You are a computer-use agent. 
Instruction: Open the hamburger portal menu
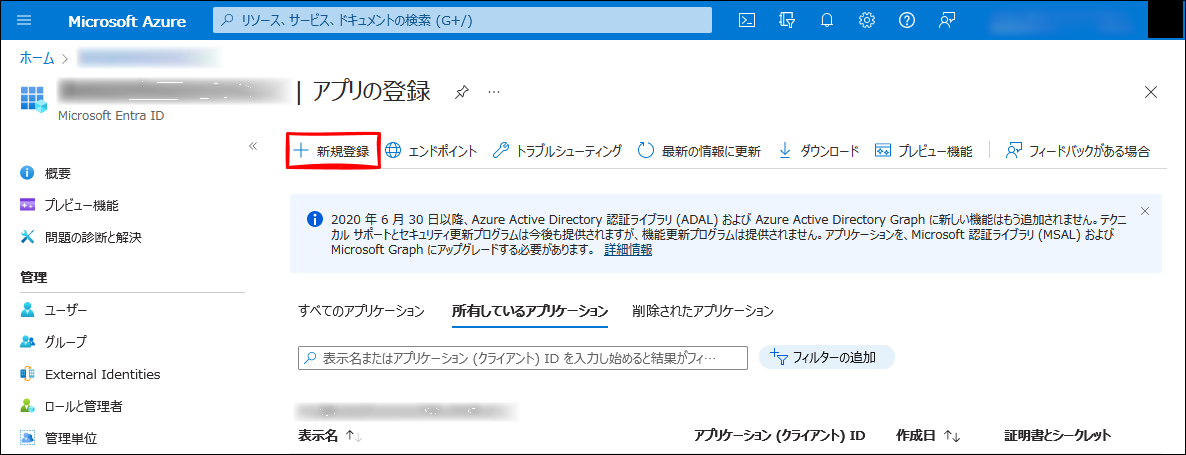click(x=25, y=20)
